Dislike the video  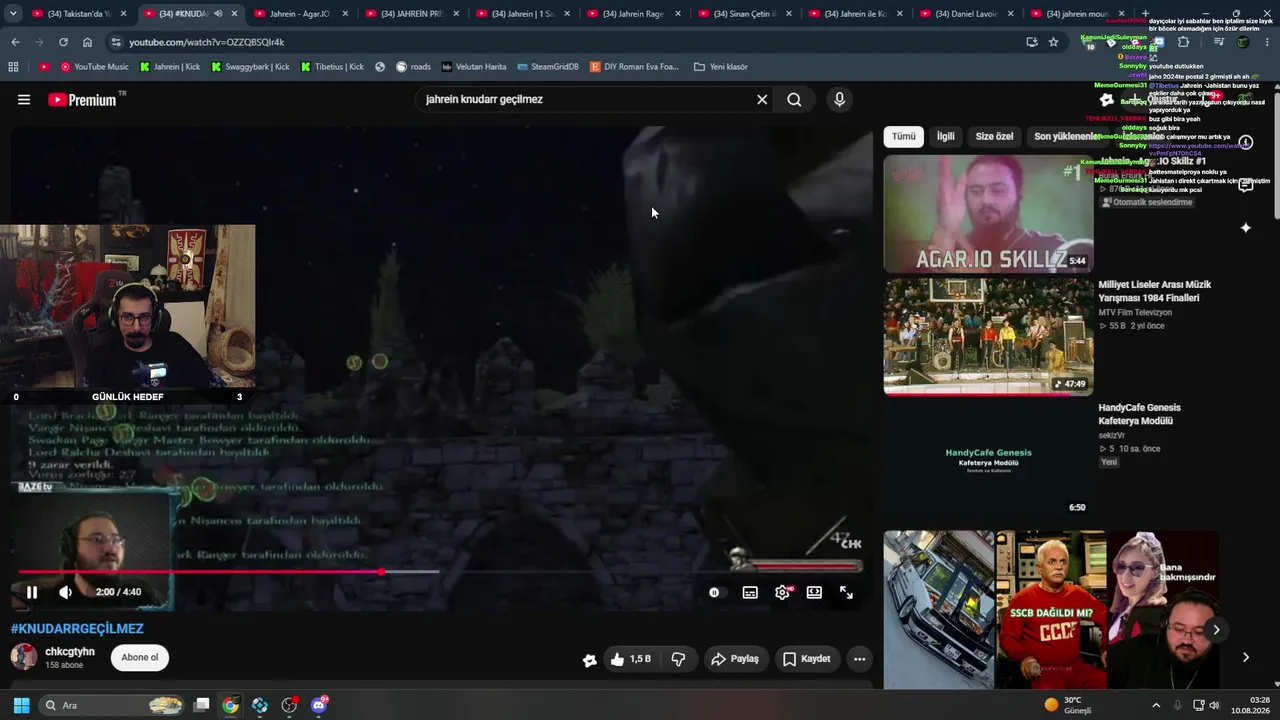tap(678, 659)
